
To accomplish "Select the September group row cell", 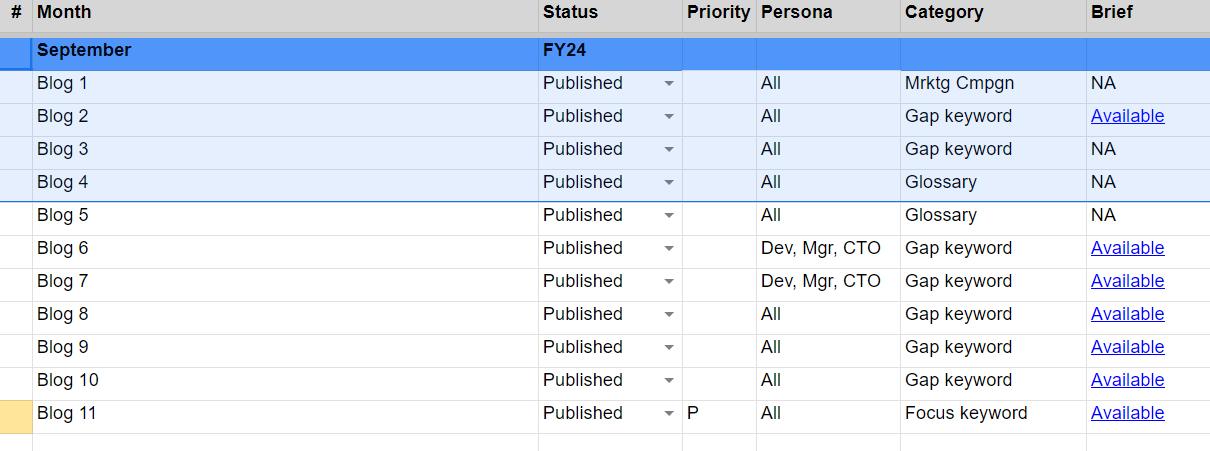I will click(285, 54).
